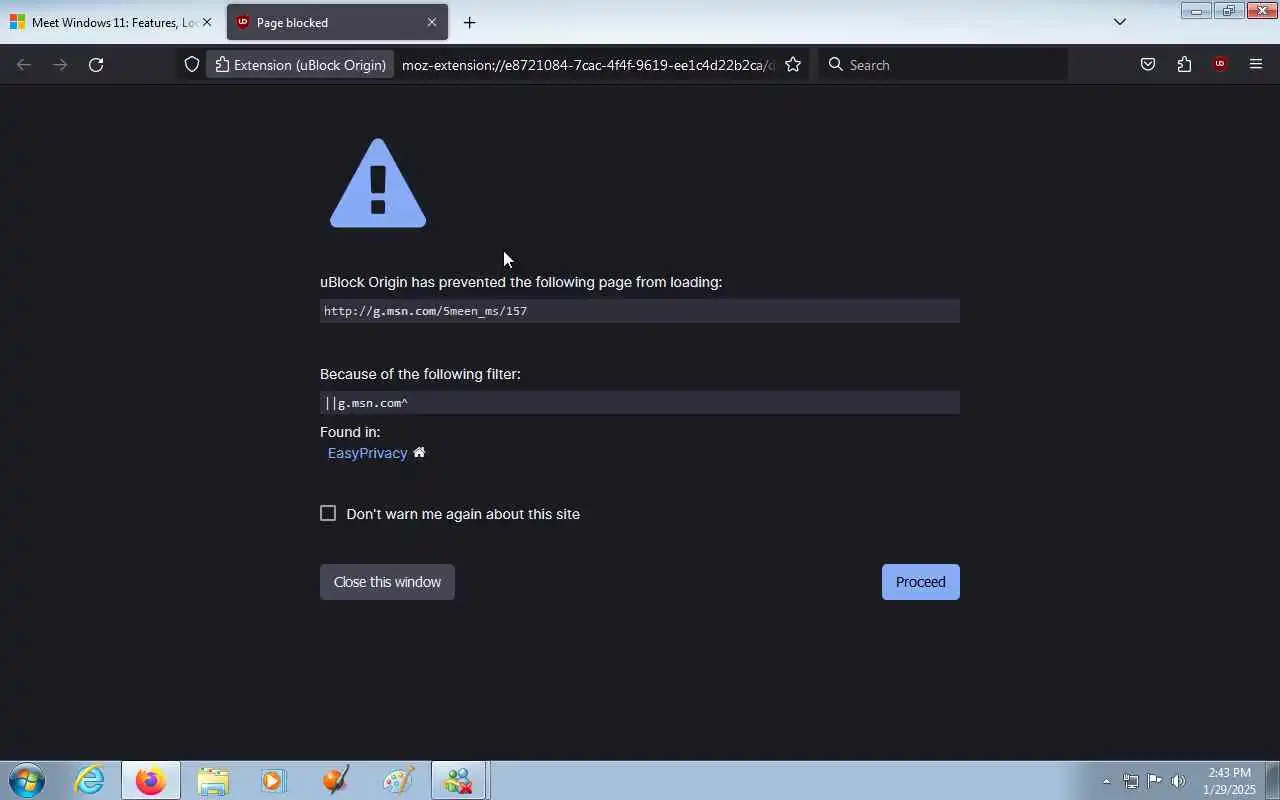This screenshot has height=800, width=1280.
Task: Open the EasyPrivacy home icon
Action: pos(419,452)
